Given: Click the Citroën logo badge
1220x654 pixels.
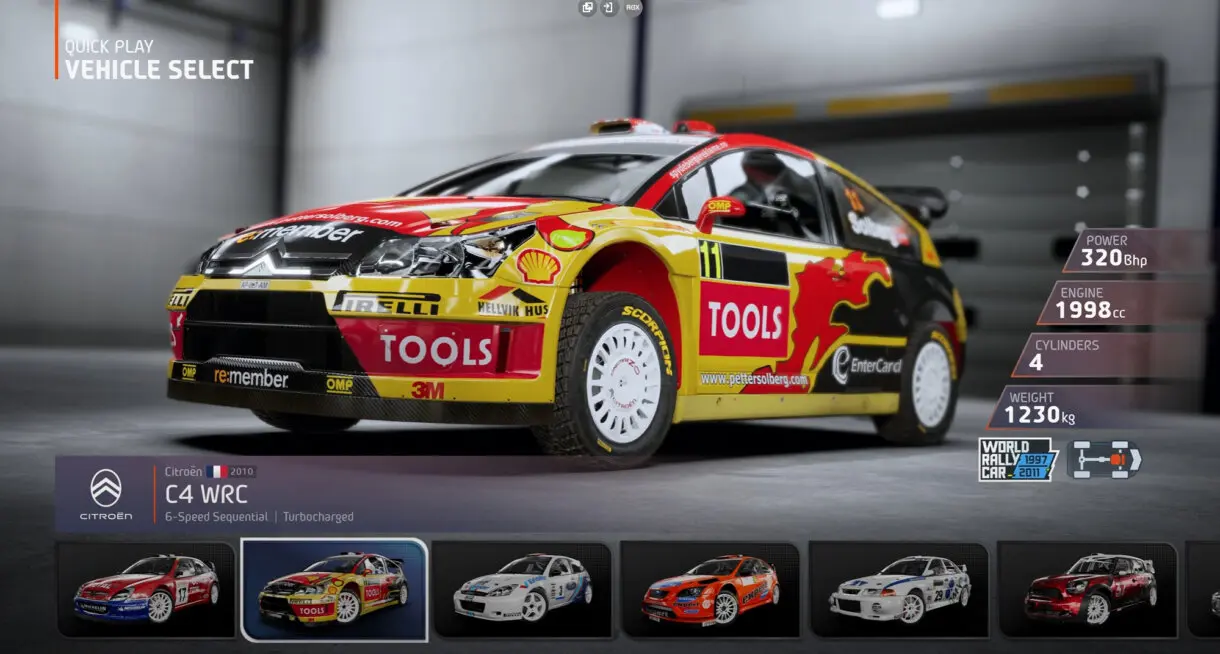Looking at the screenshot, I should (x=106, y=494).
